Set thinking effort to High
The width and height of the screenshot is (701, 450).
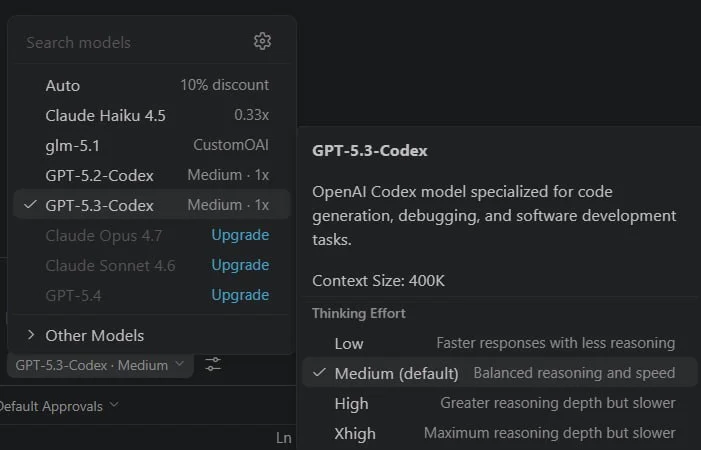click(500, 403)
